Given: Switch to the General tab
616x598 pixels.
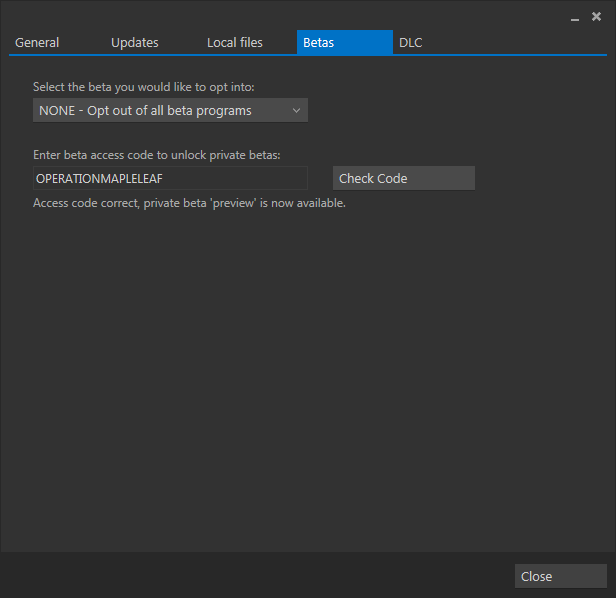Looking at the screenshot, I should click(x=37, y=43).
